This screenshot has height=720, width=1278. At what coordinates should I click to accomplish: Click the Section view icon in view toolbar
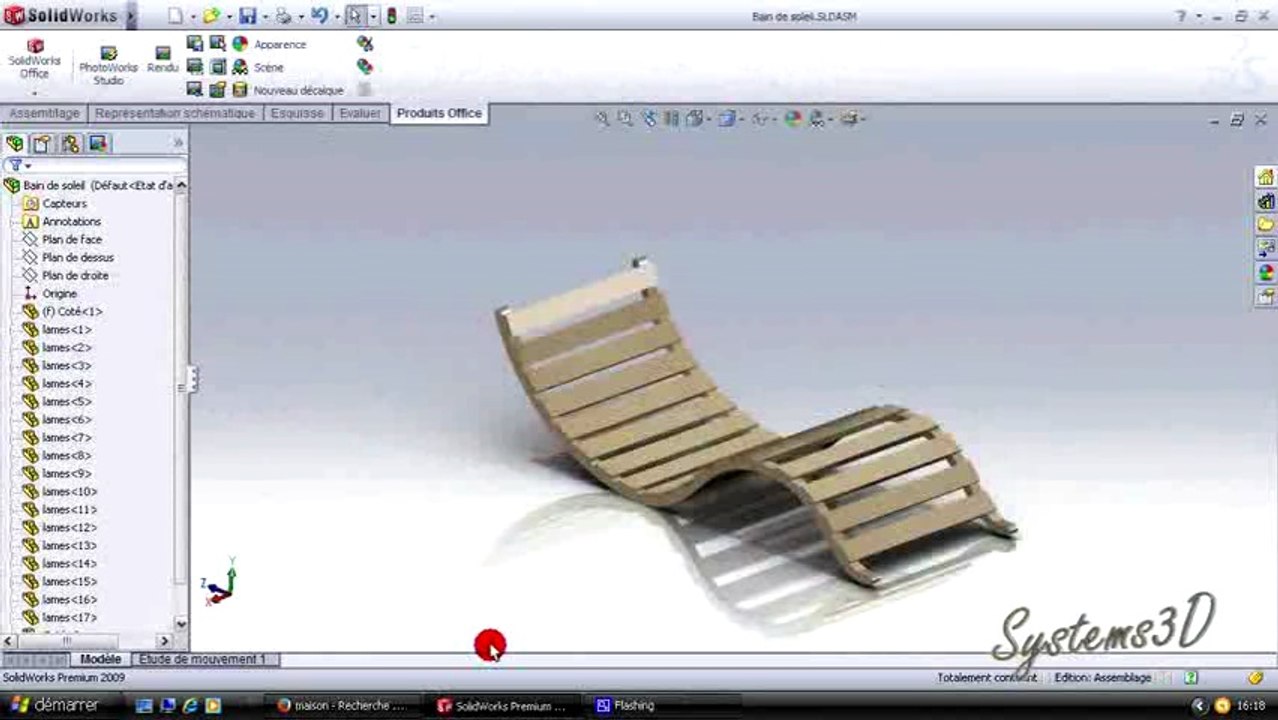671,118
